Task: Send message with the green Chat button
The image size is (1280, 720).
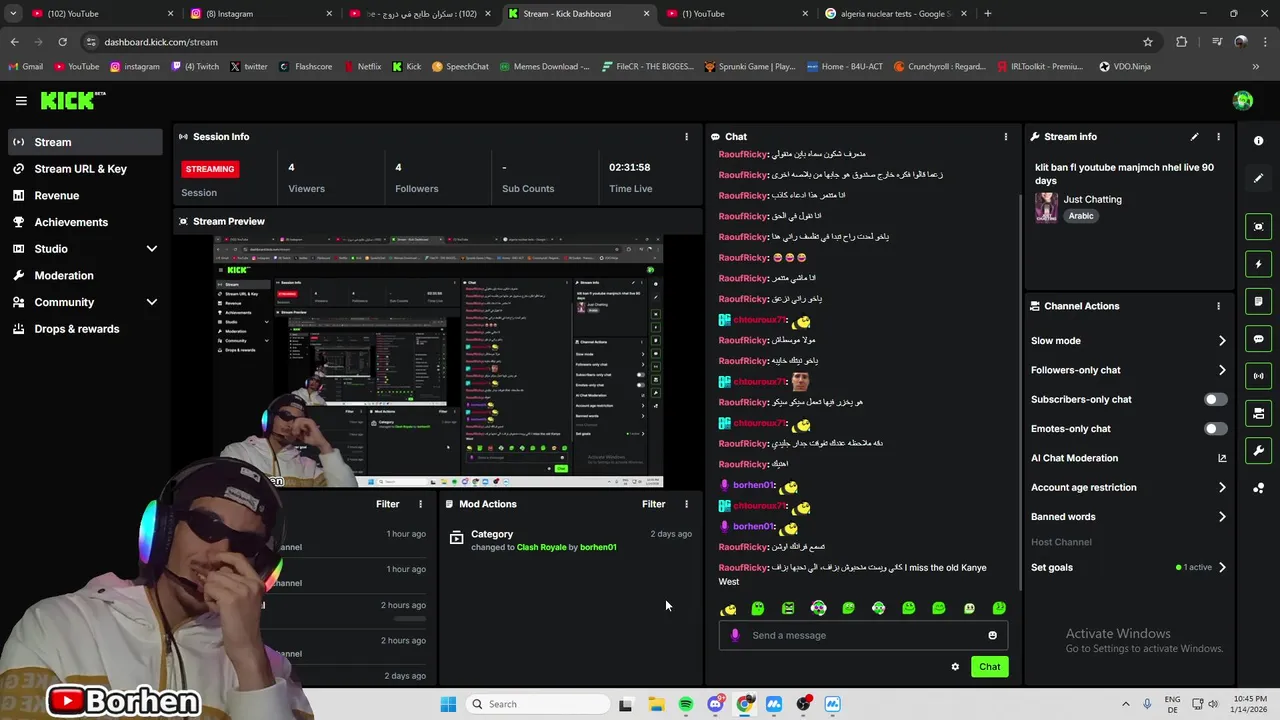Action: (x=989, y=667)
